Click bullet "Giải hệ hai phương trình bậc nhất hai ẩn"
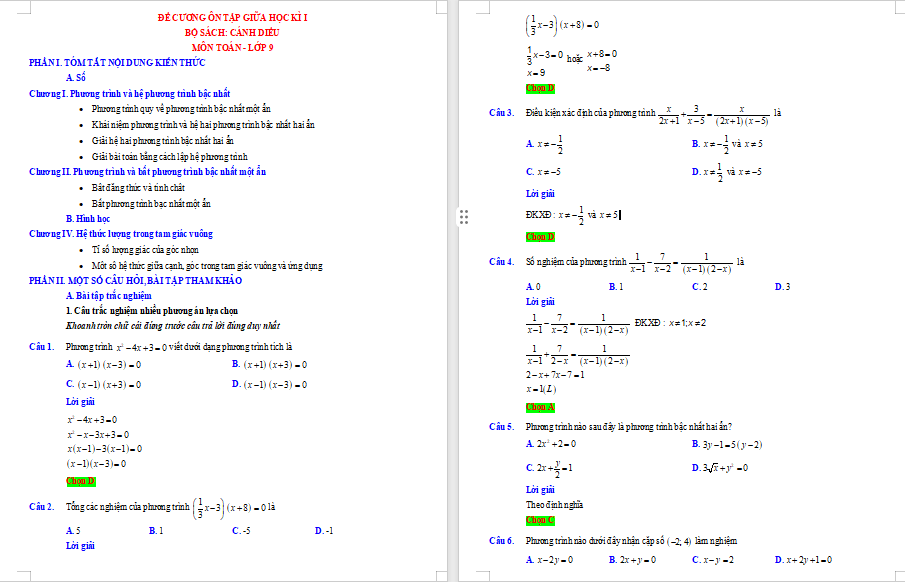The image size is (905, 582). [x=163, y=141]
